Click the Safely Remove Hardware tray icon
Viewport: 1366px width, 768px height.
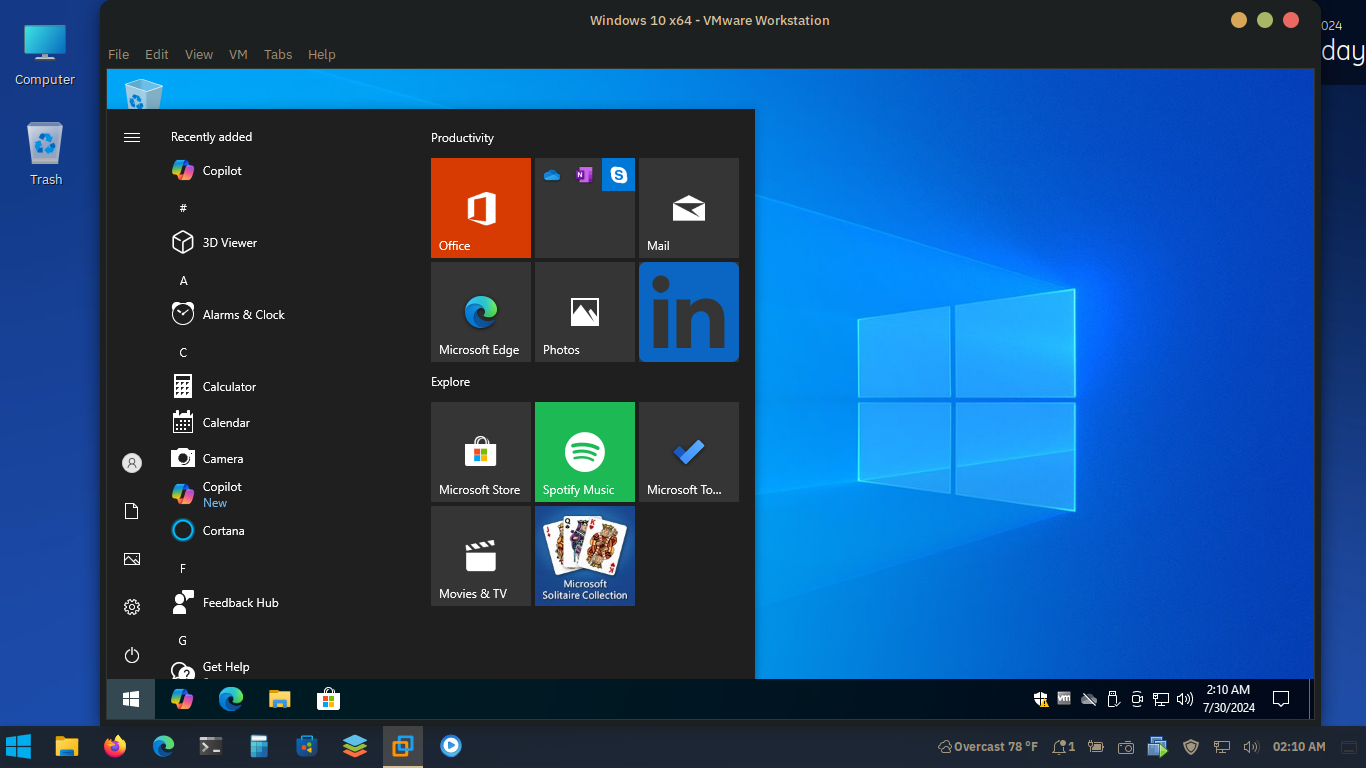click(1113, 699)
